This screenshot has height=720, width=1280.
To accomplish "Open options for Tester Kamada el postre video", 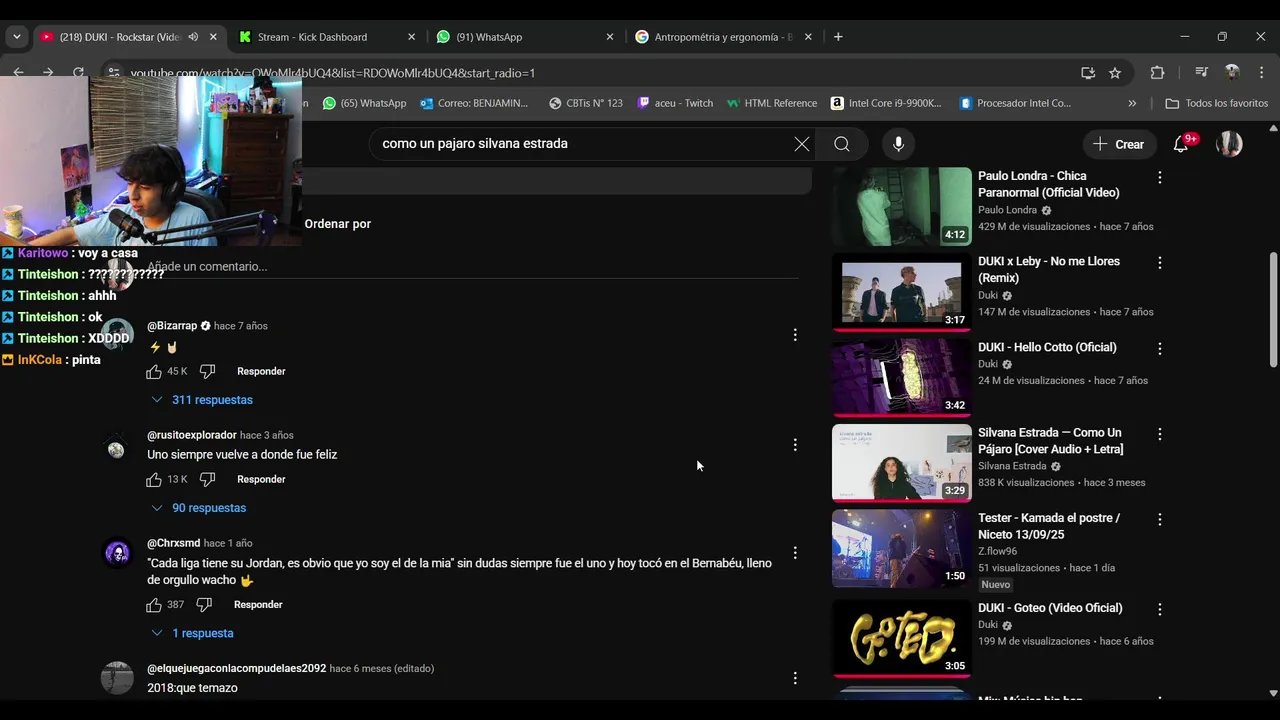I will [1160, 519].
